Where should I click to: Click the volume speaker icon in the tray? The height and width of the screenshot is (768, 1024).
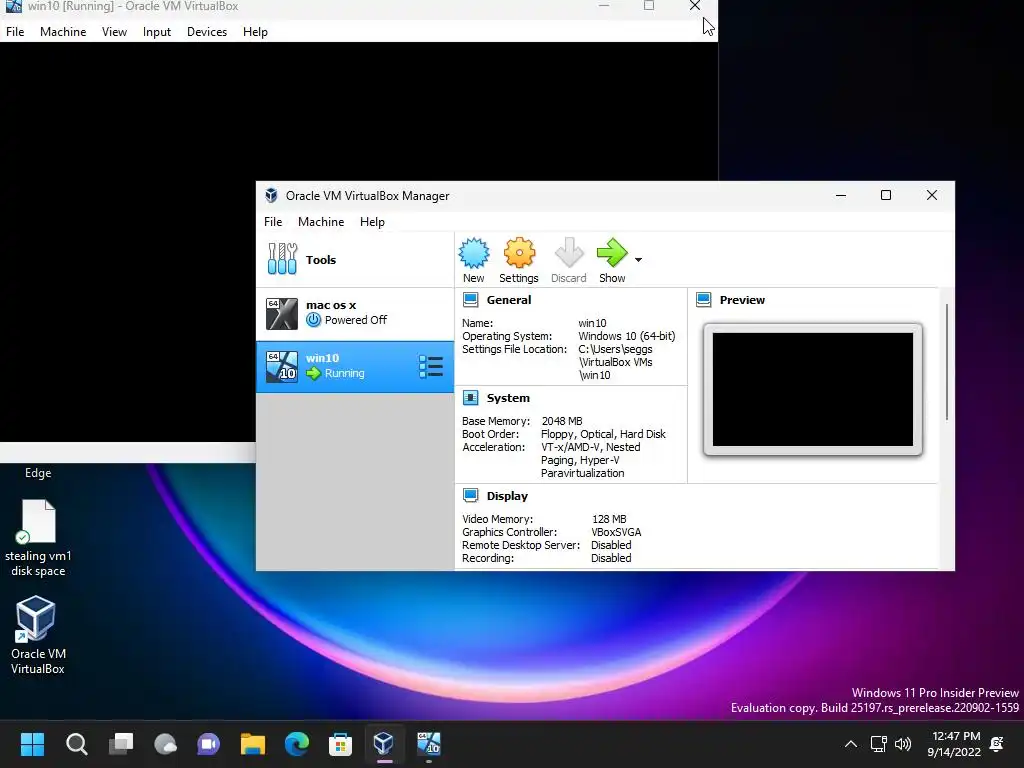903,744
